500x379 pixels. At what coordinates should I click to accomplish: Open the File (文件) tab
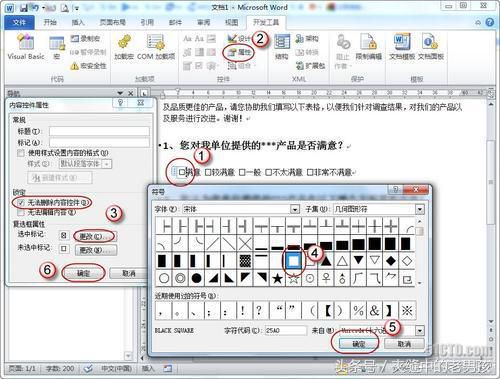(x=19, y=22)
